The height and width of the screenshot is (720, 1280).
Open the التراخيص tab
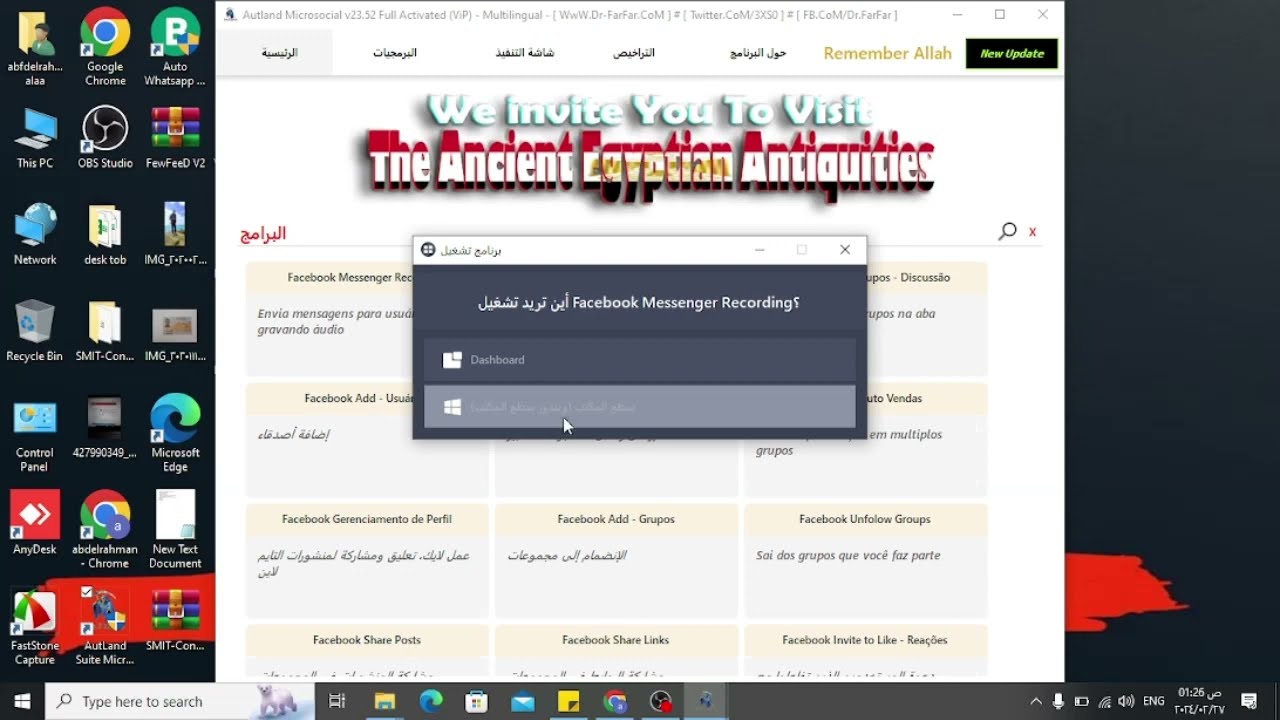[x=634, y=53]
